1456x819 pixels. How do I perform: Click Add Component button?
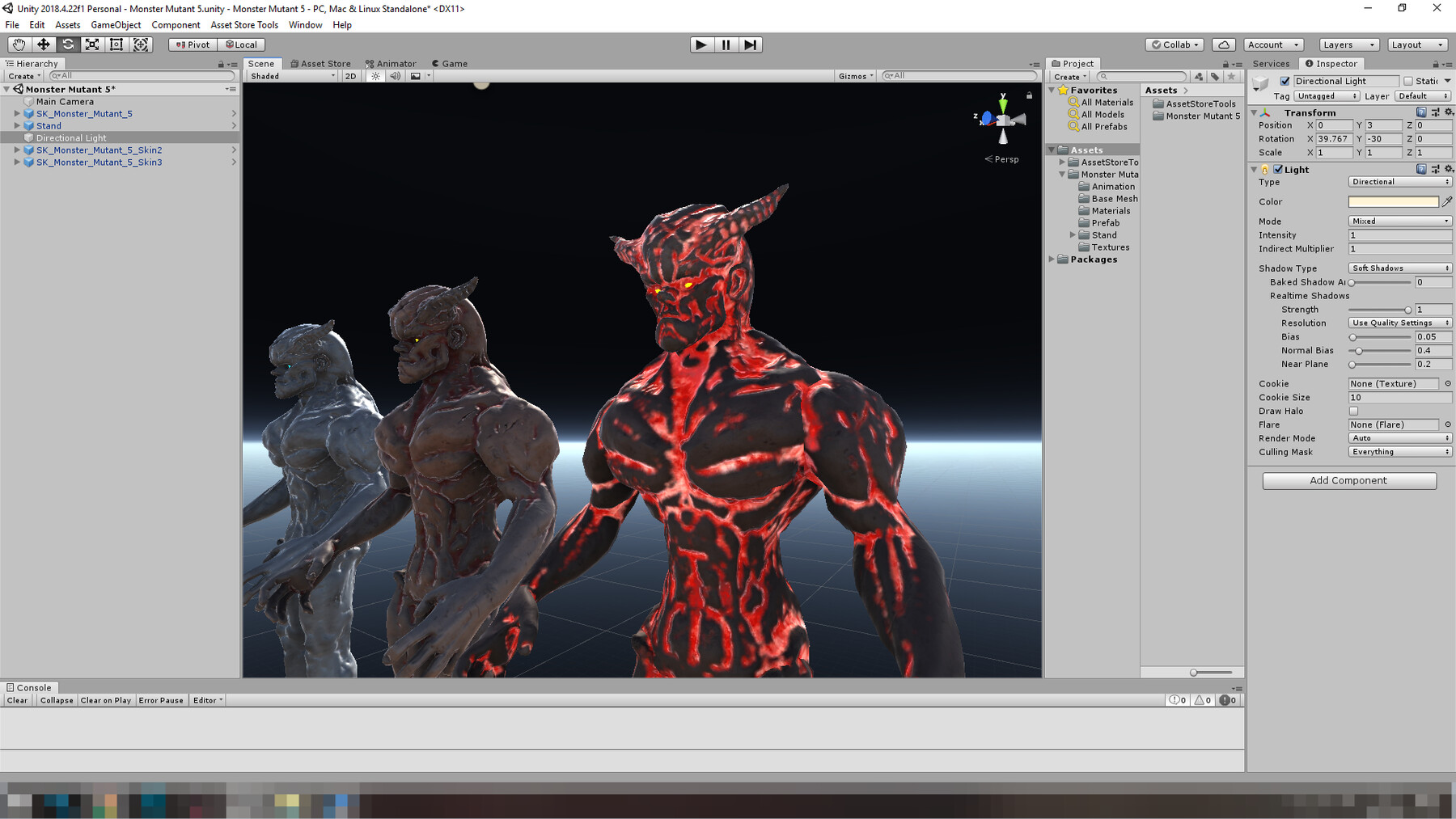tap(1349, 480)
